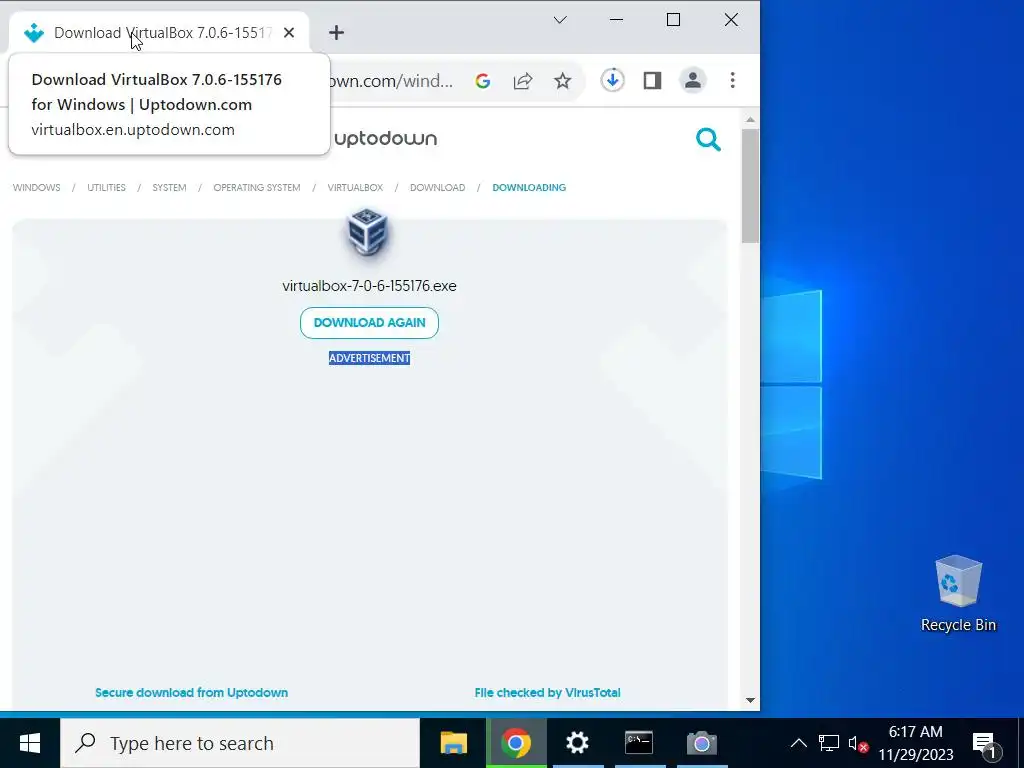
Task: Open Command Prompt taskbar icon
Action: (x=639, y=743)
